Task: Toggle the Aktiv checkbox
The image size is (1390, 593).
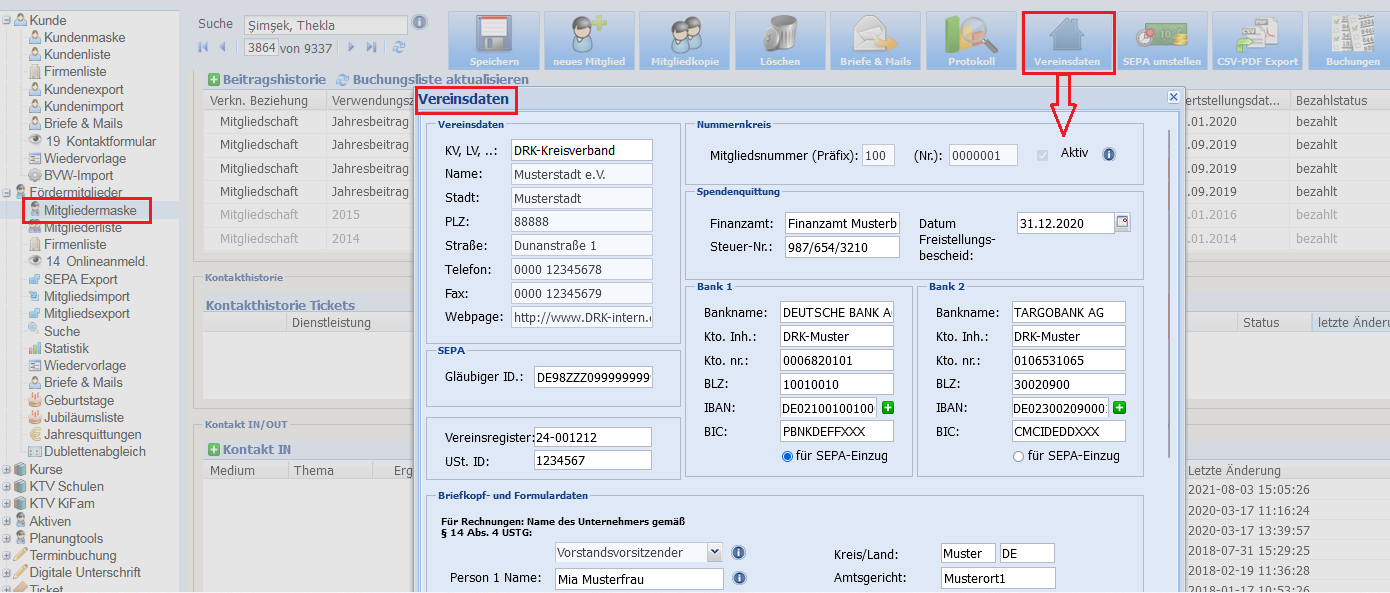Action: click(x=1044, y=154)
